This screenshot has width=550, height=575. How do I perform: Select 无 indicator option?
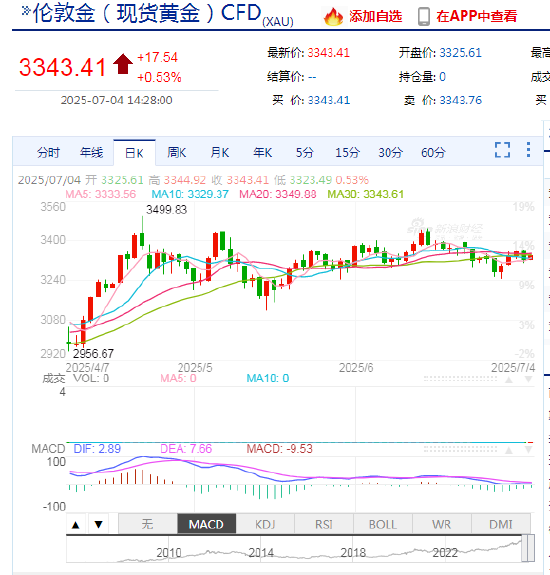(147, 524)
